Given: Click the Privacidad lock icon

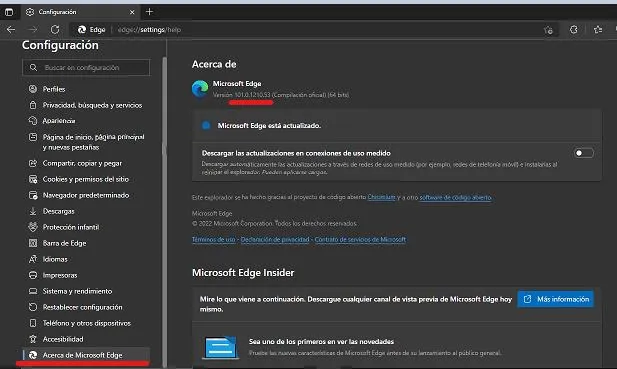Looking at the screenshot, I should (x=33, y=105).
